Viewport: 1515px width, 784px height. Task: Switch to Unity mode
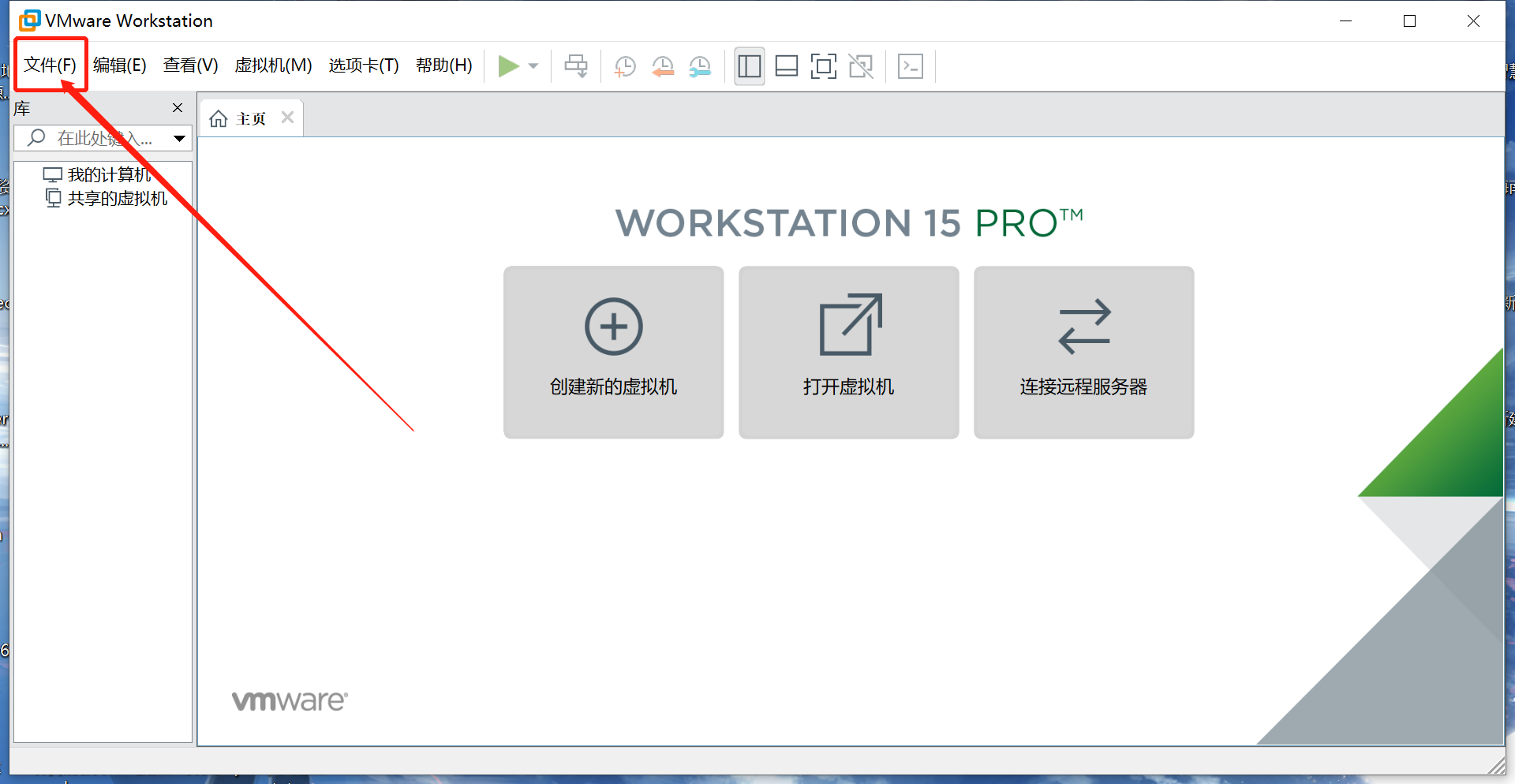click(x=861, y=65)
